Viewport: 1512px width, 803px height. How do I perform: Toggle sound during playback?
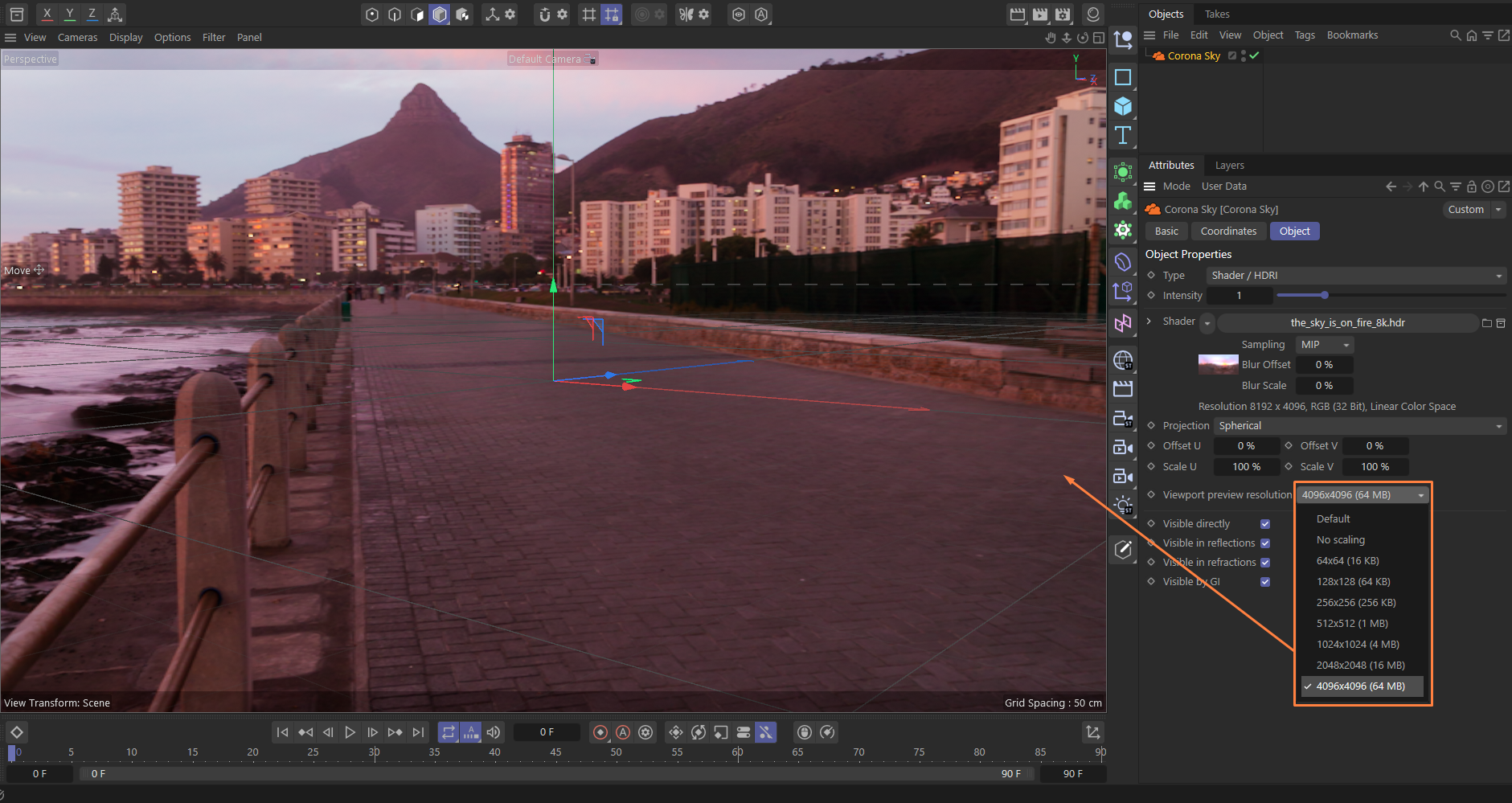coord(494,732)
